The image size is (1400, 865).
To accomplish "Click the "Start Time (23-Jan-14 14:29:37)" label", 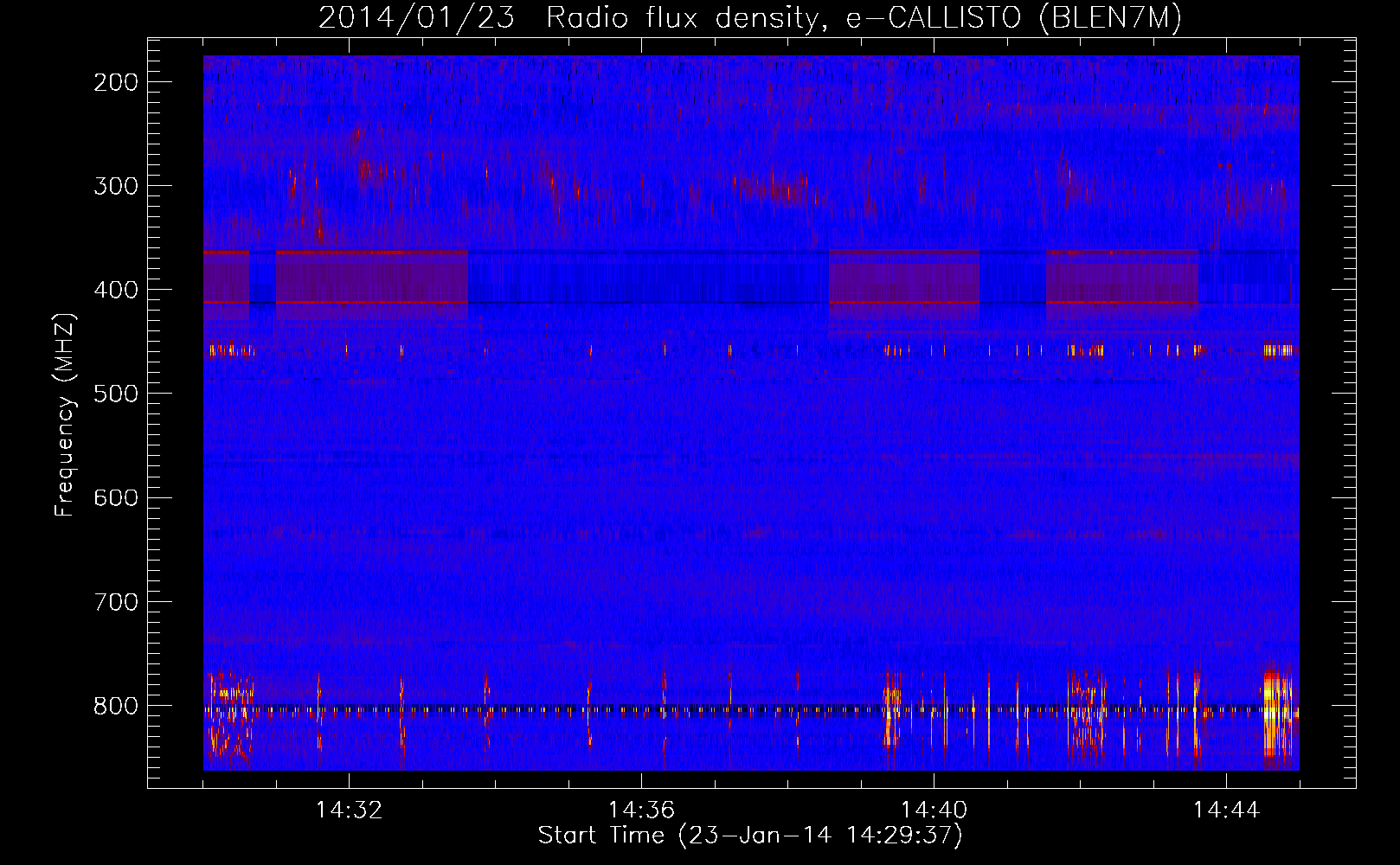I will [x=750, y=836].
